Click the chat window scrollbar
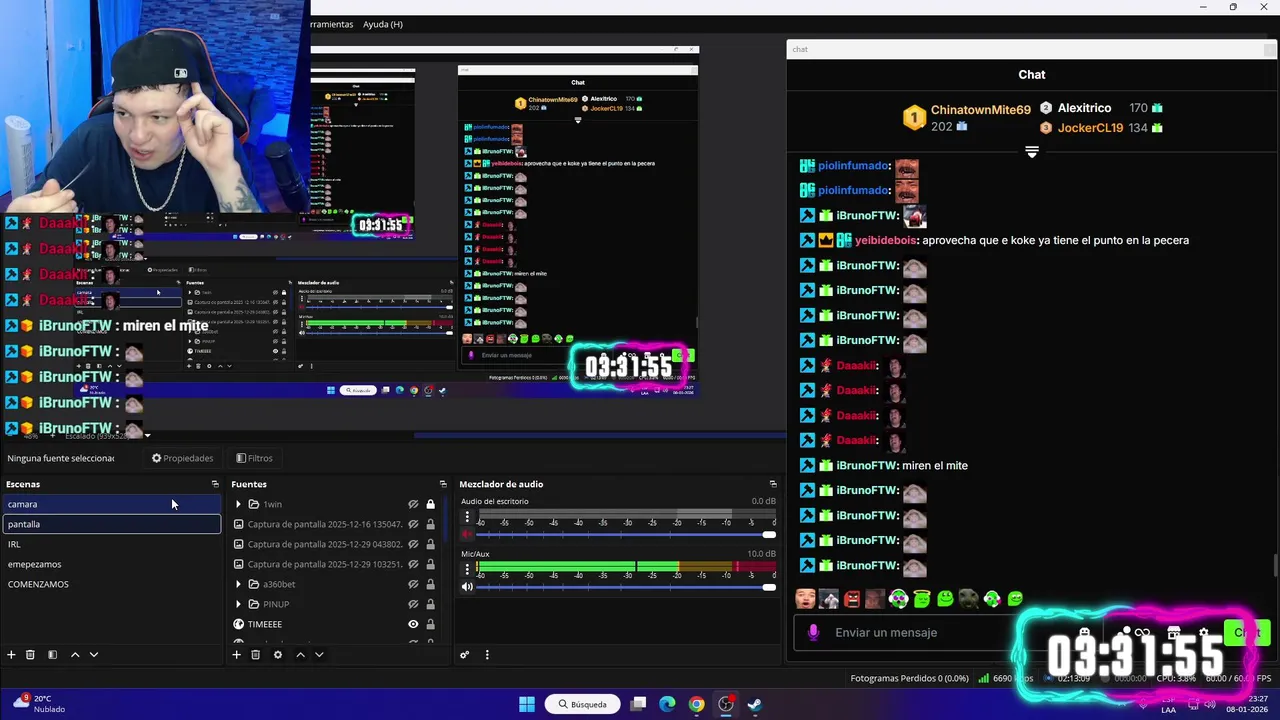 (1275, 565)
